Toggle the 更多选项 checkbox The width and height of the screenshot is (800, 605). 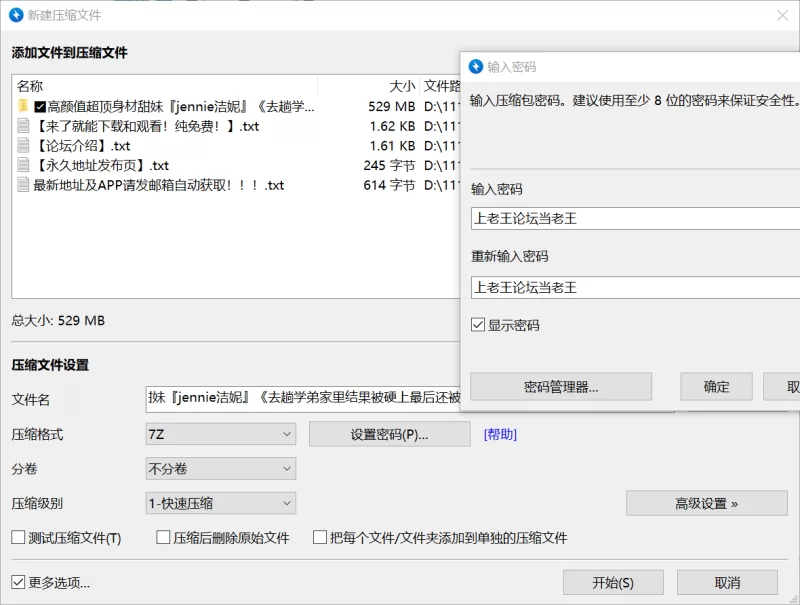pos(18,582)
